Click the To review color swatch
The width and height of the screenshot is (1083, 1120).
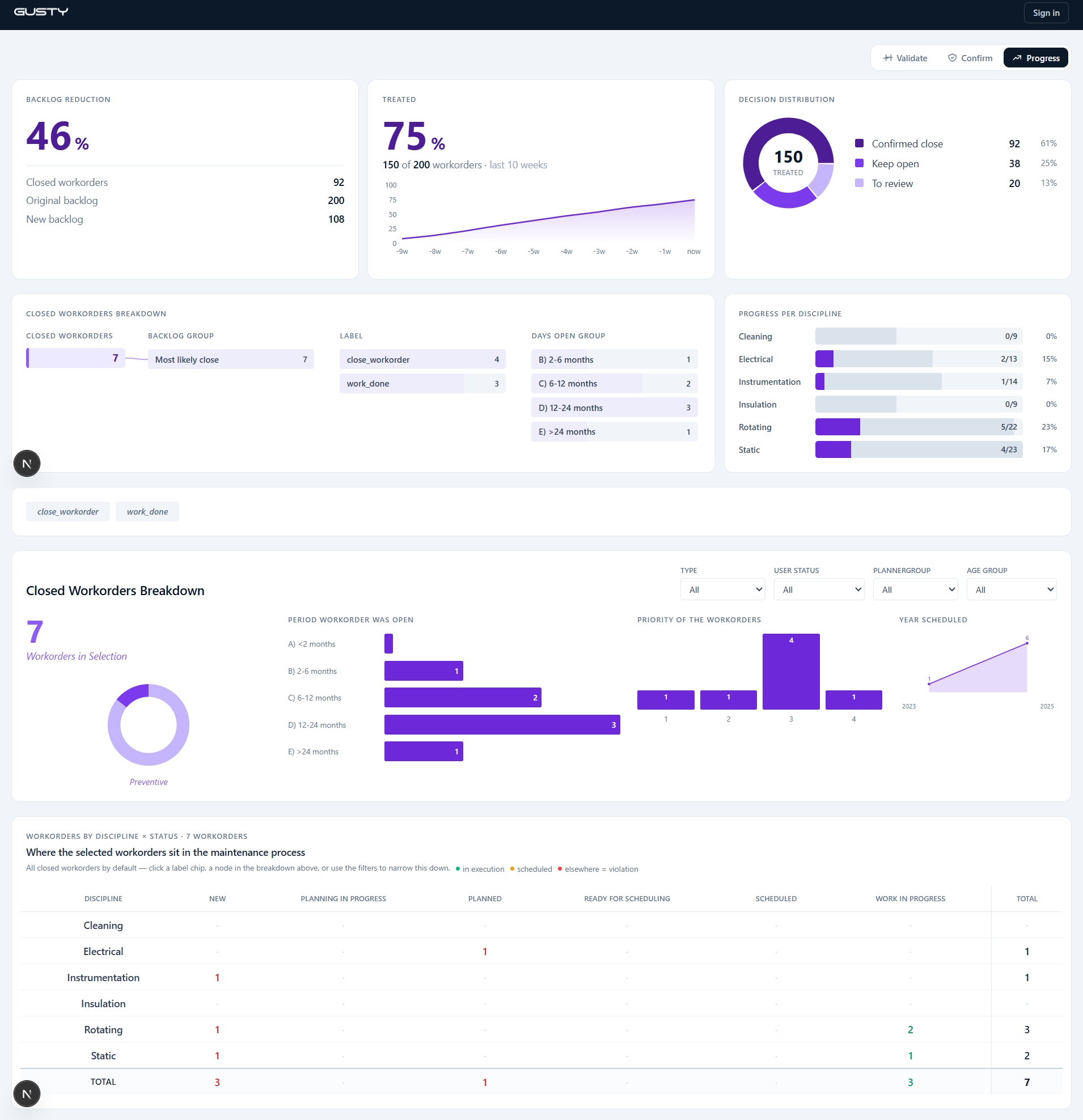859,183
